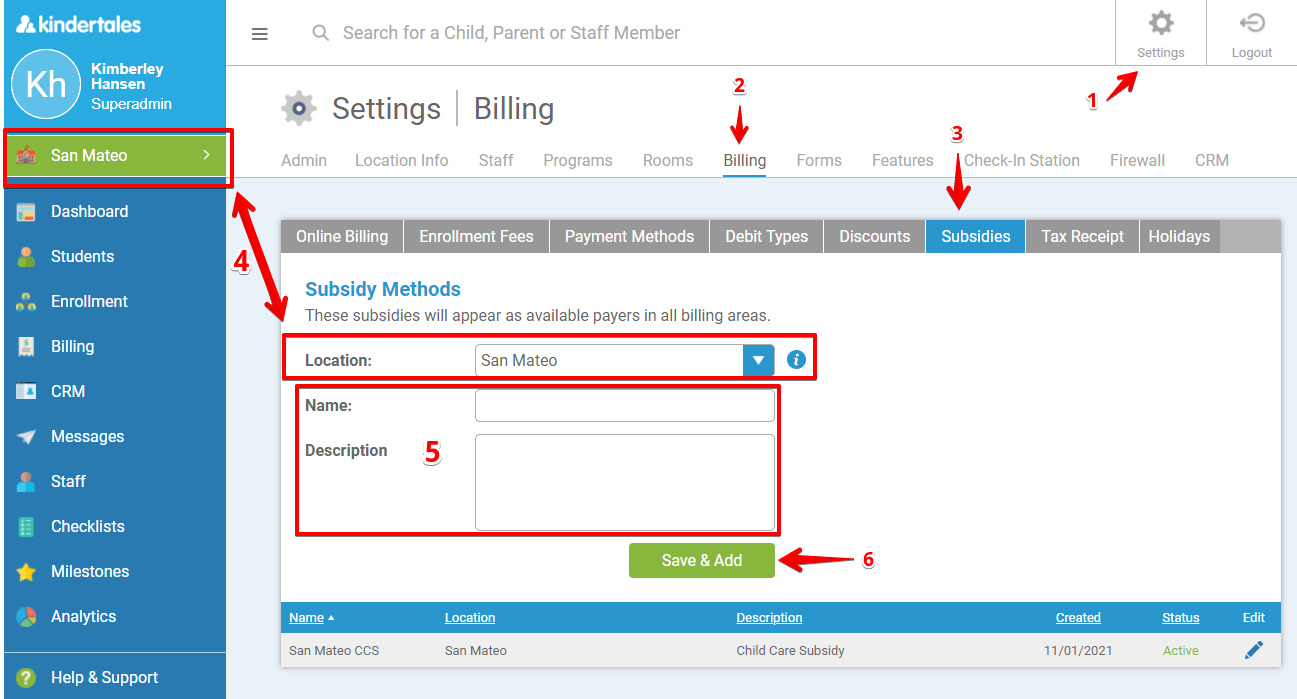Open Students from the sidebar

click(83, 257)
